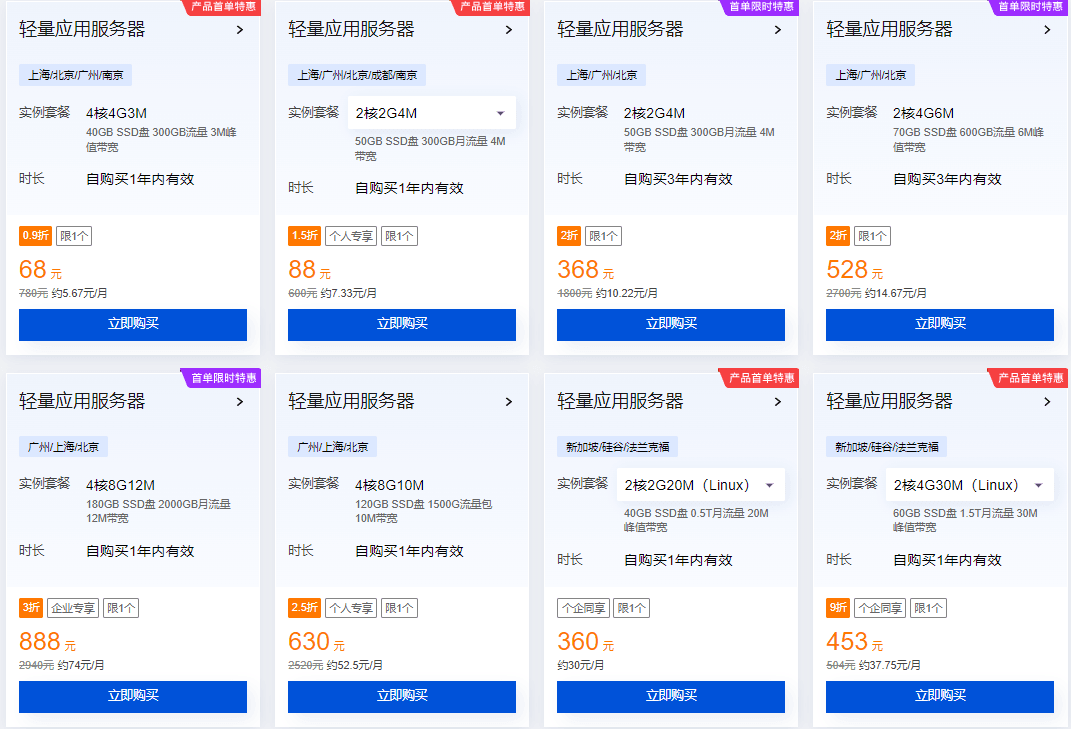The image size is (1071, 729).
Task: Click the 2.5折 discount badge
Action: click(305, 607)
